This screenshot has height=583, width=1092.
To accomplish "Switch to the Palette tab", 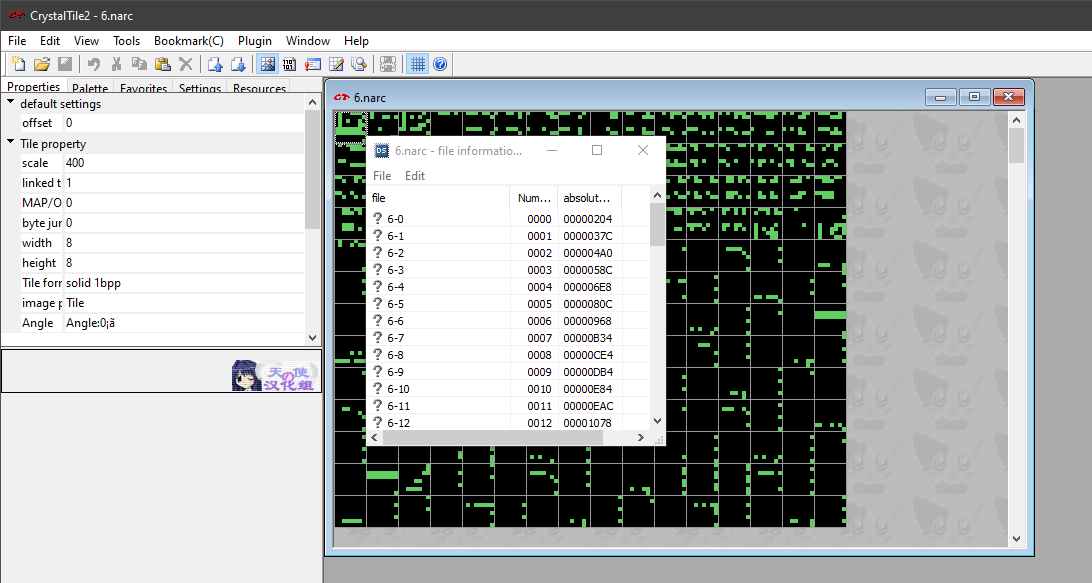I will pos(90,89).
